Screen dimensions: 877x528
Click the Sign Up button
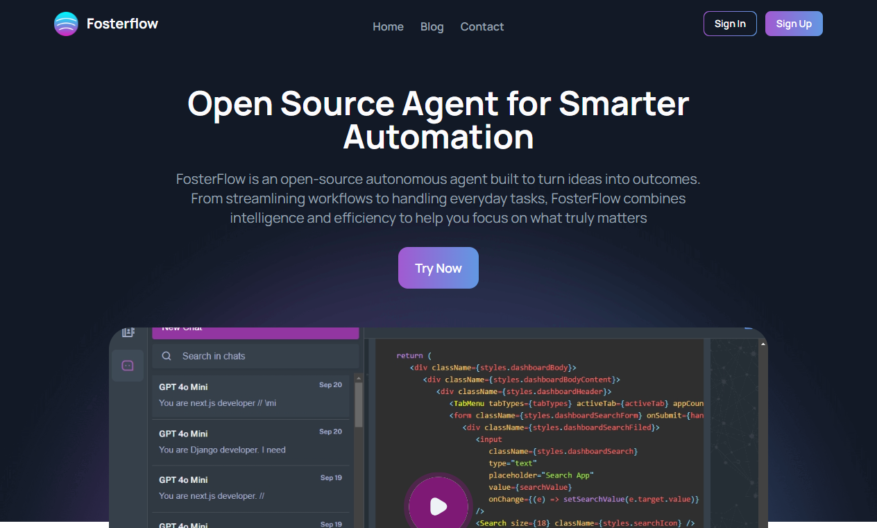pos(794,23)
